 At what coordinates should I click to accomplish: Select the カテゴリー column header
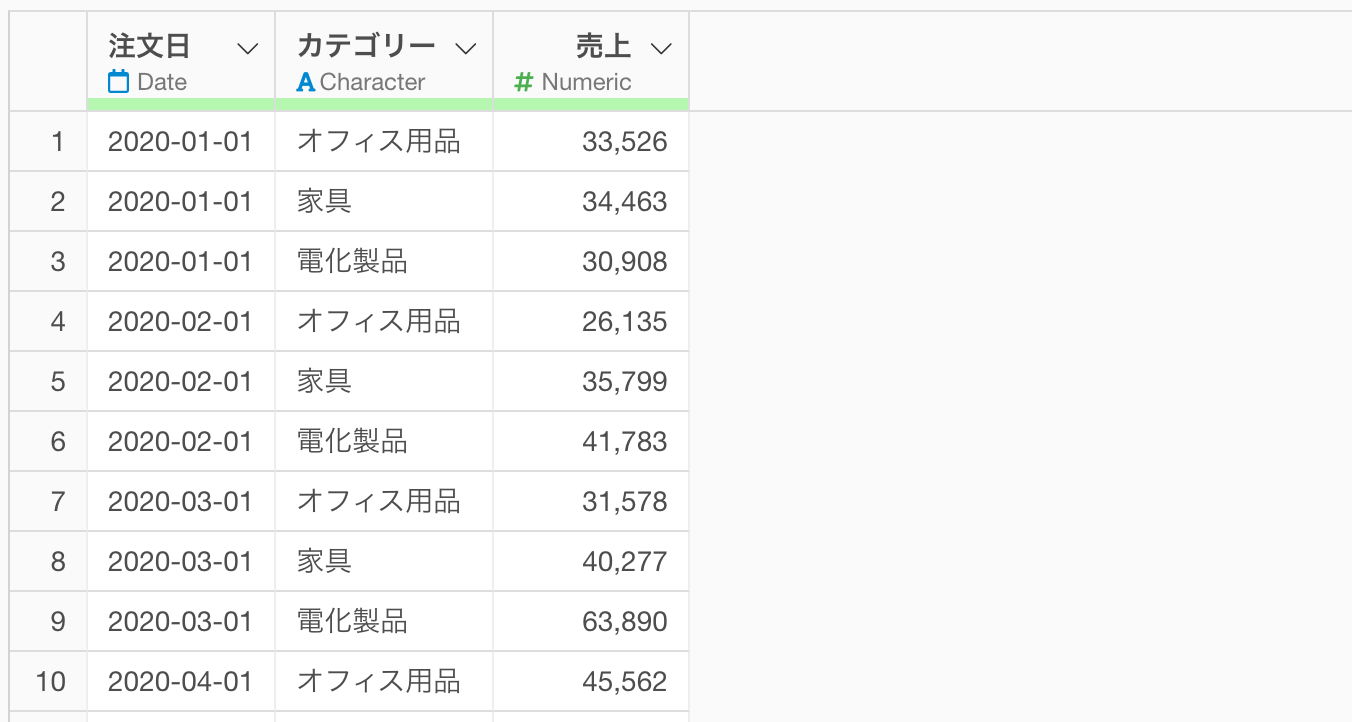[x=384, y=55]
